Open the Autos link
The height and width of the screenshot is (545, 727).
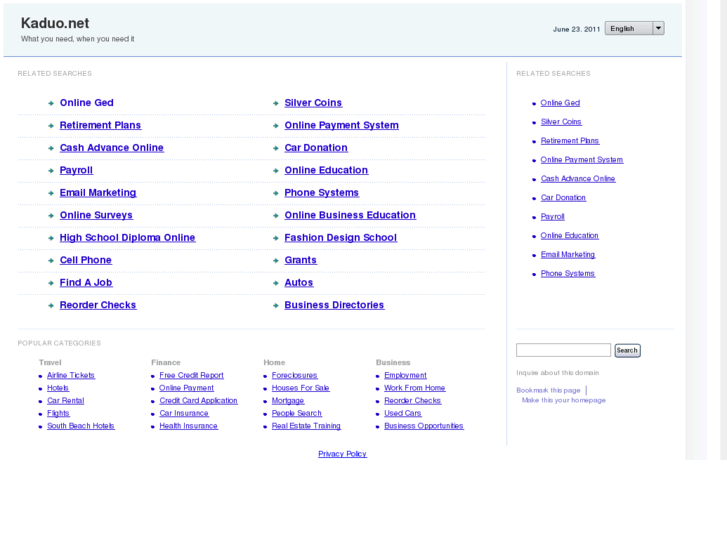click(x=299, y=282)
